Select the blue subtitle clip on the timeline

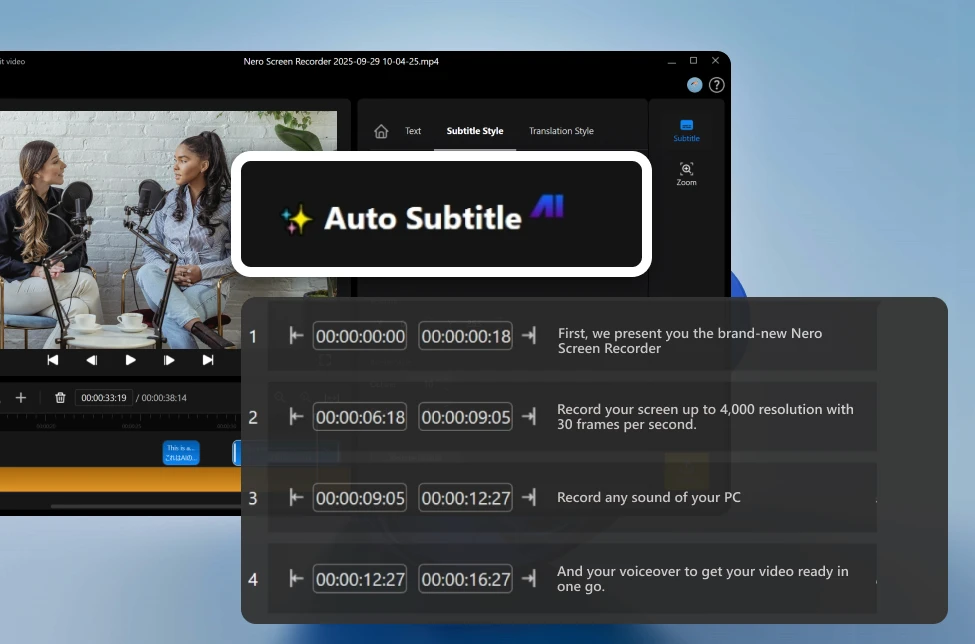(x=182, y=453)
